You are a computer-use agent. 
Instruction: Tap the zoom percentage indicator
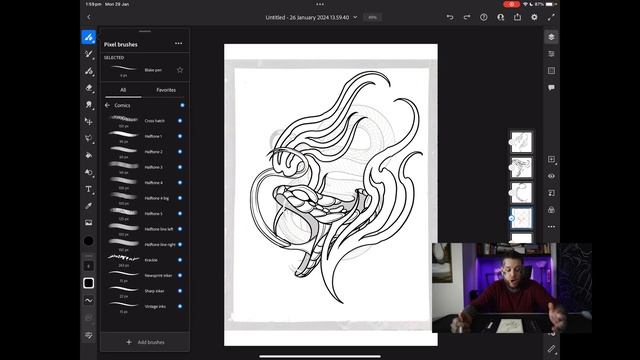372,18
